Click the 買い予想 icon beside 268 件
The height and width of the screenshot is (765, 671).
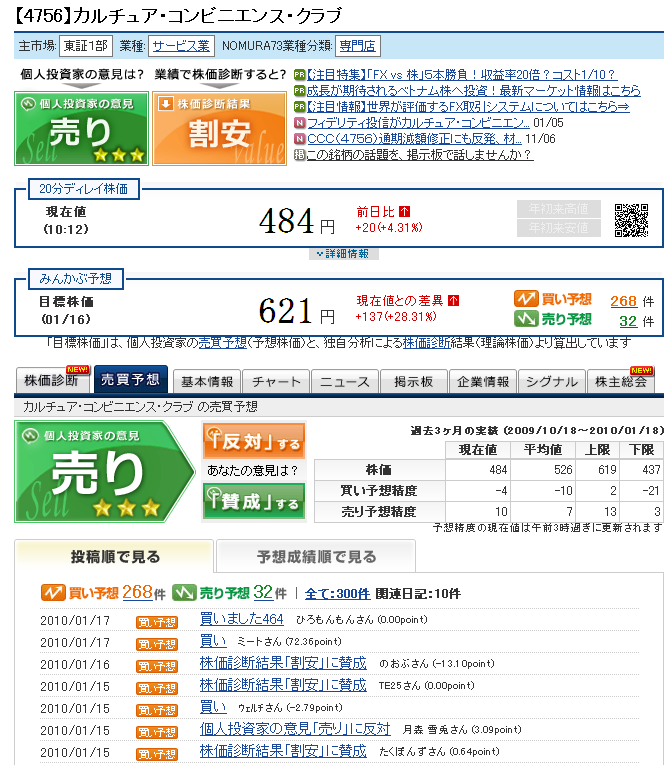click(553, 299)
